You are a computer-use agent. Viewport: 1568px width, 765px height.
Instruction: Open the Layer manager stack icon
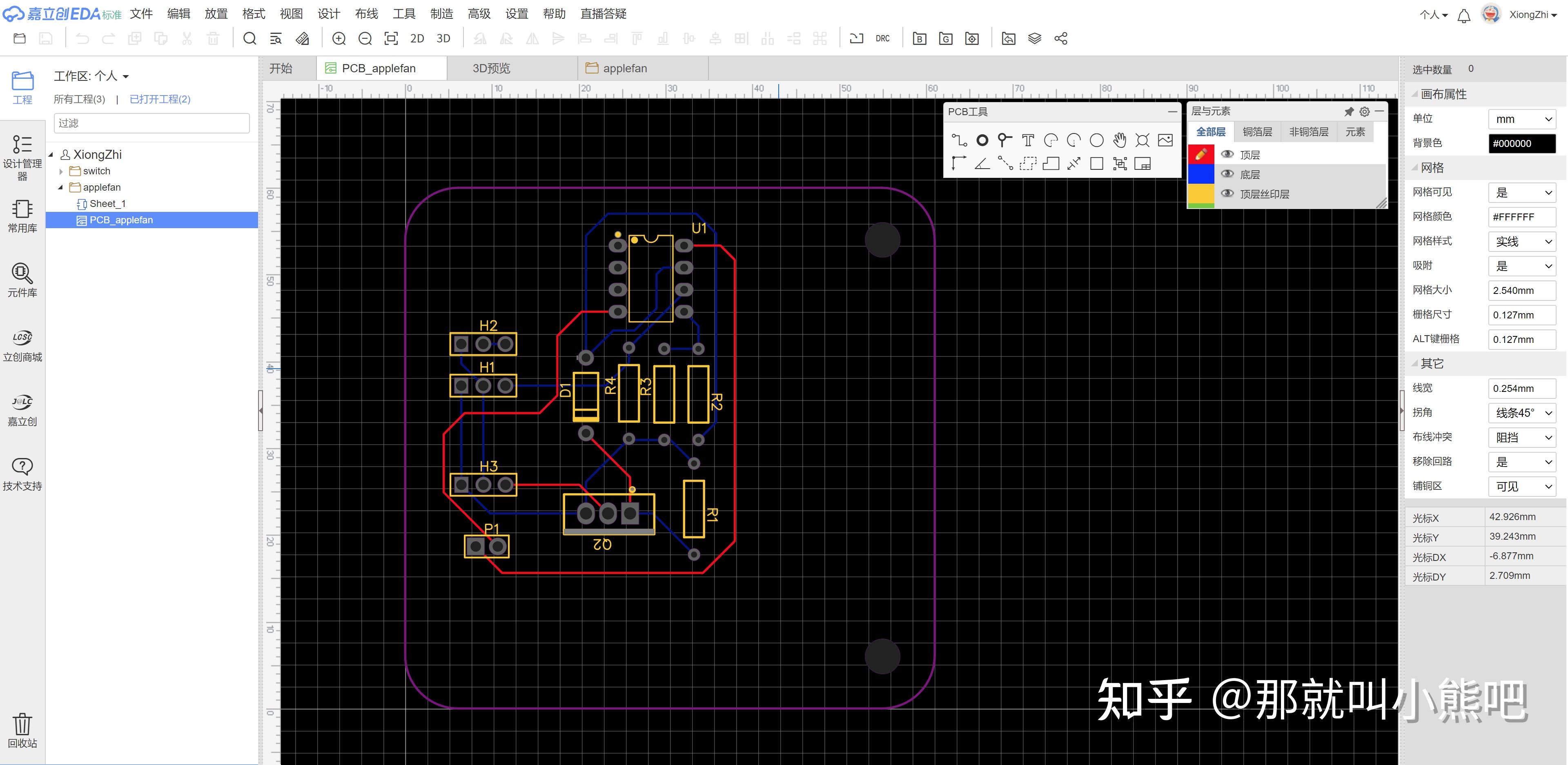coord(1034,38)
